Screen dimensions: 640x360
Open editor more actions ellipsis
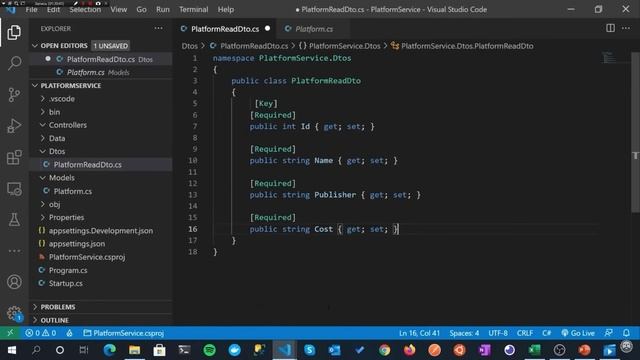[x=626, y=28]
